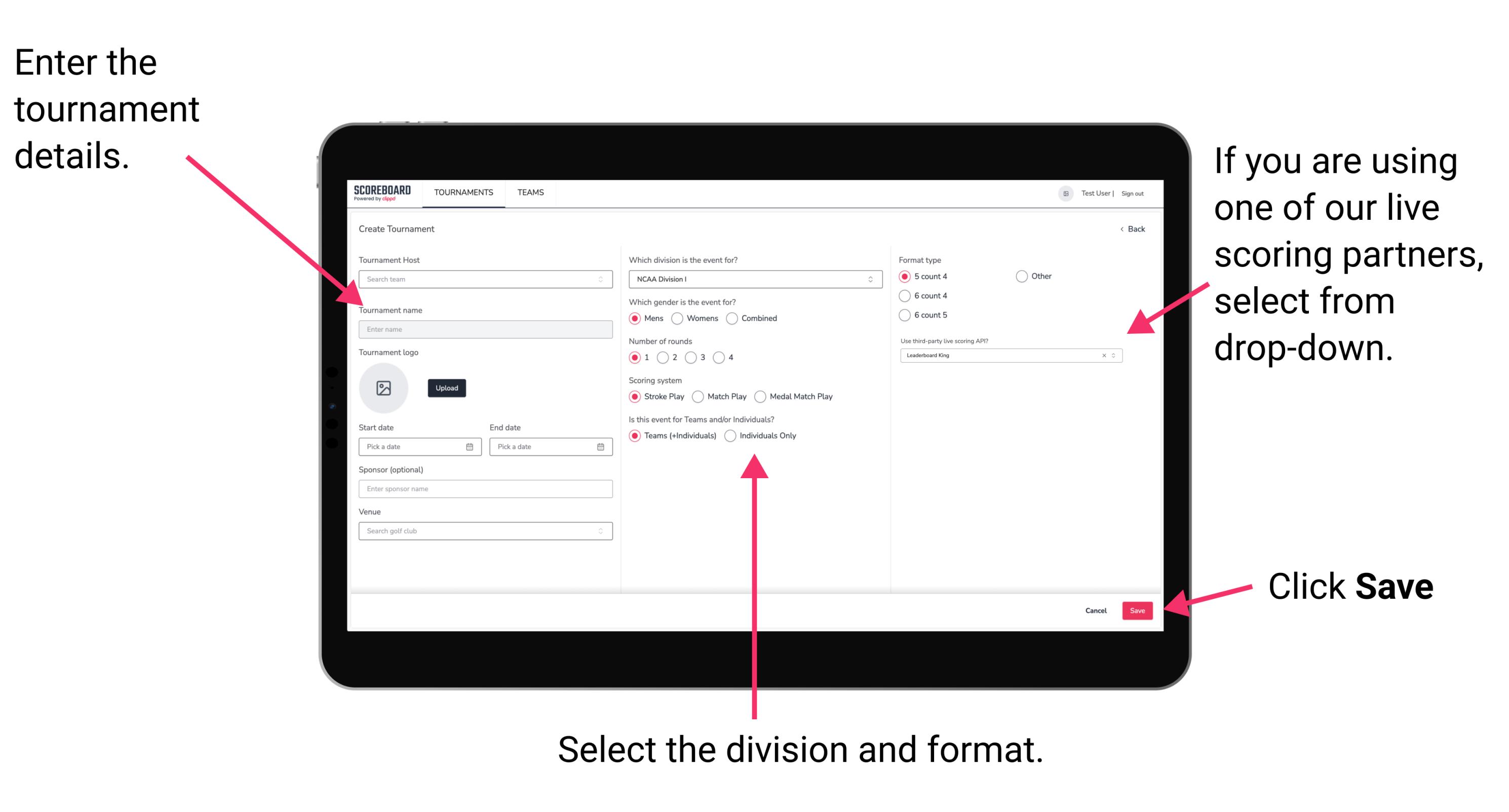The height and width of the screenshot is (812, 1509).
Task: Click the image placeholder upload icon
Action: point(384,388)
